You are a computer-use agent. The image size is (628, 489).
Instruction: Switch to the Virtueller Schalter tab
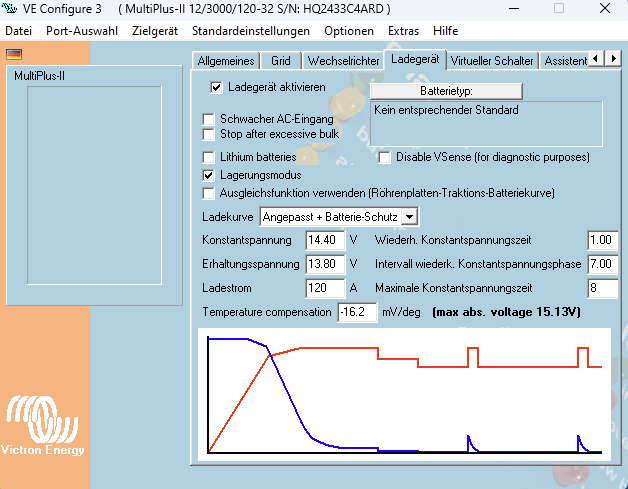click(x=492, y=61)
